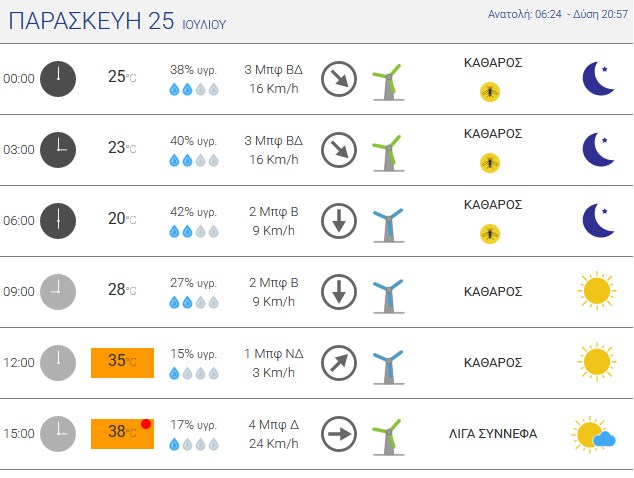Click the clock icon for 00:00
This screenshot has height=478, width=634.
(58, 79)
